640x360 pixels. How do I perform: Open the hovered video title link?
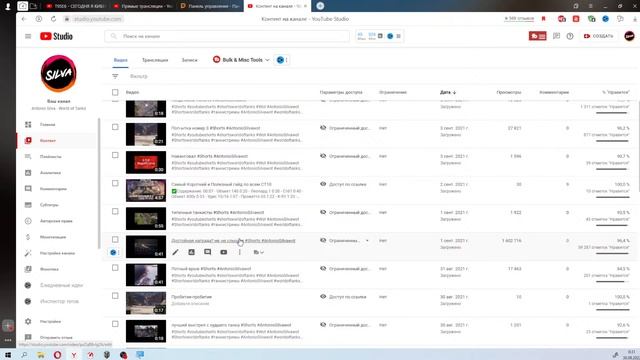pyautogui.click(x=233, y=241)
